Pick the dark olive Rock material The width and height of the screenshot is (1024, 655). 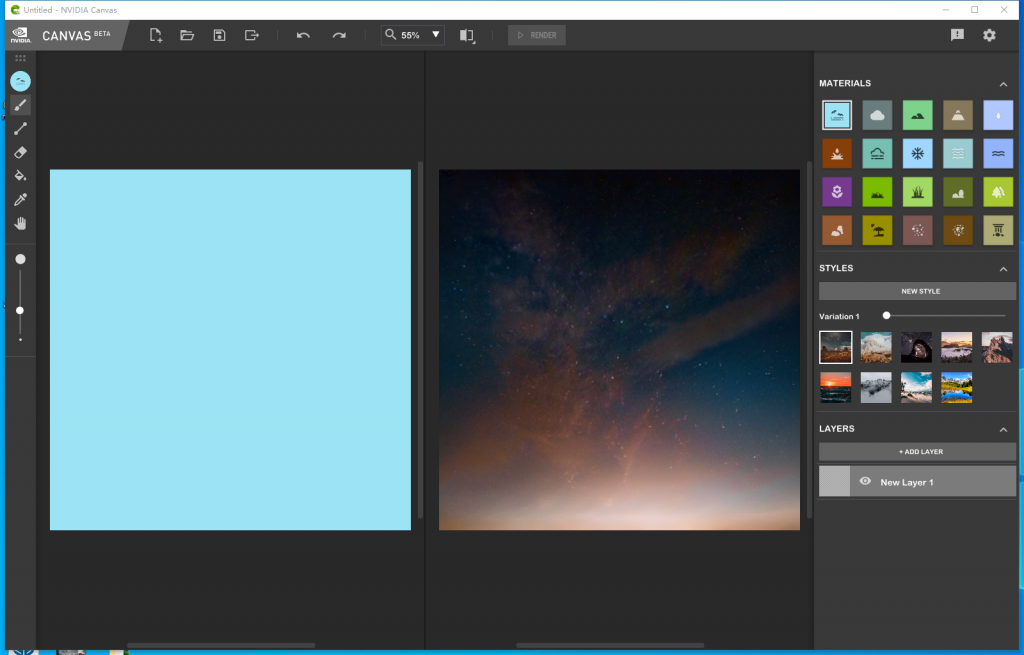958,192
